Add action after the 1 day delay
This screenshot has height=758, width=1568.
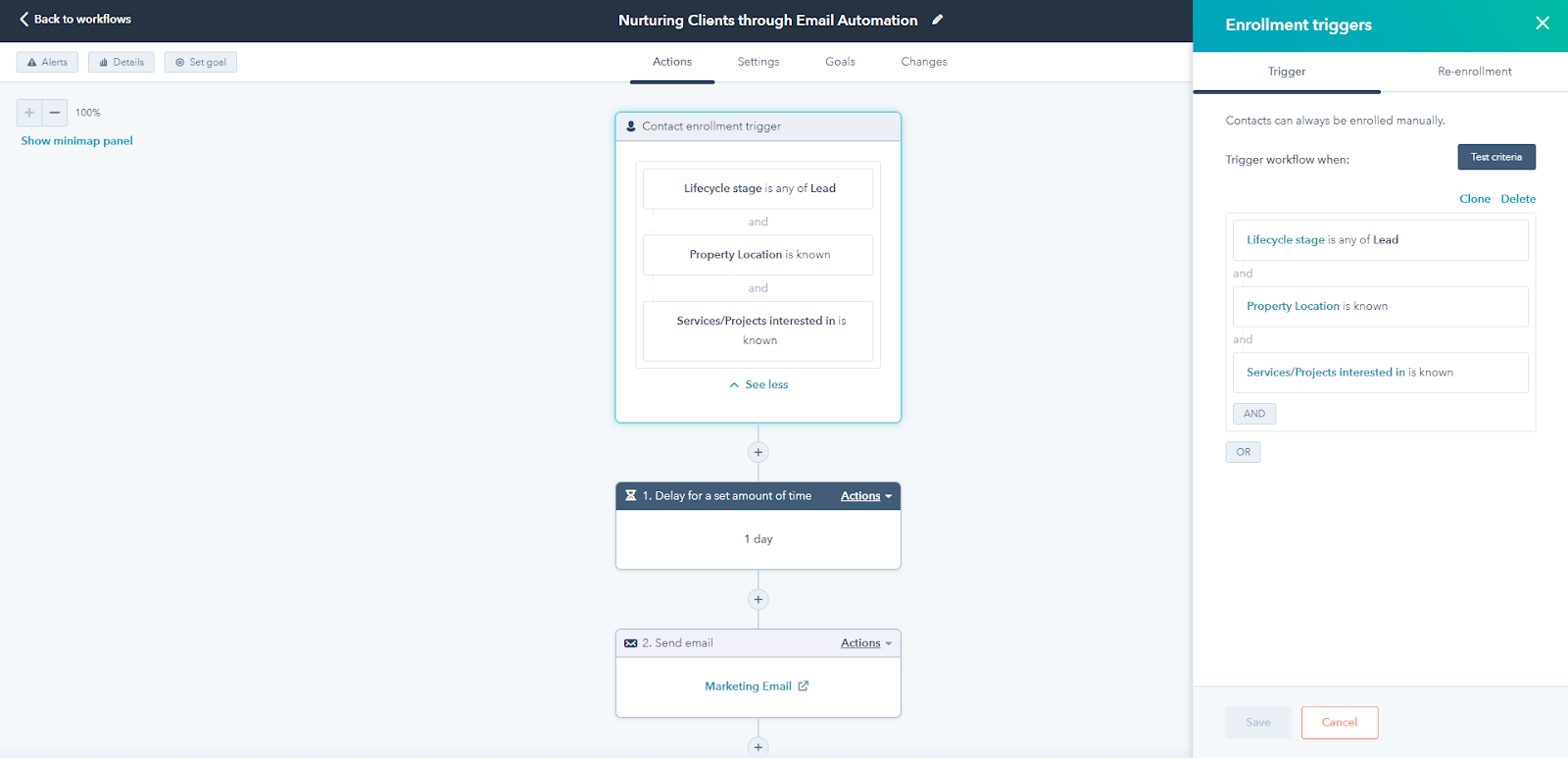[758, 599]
